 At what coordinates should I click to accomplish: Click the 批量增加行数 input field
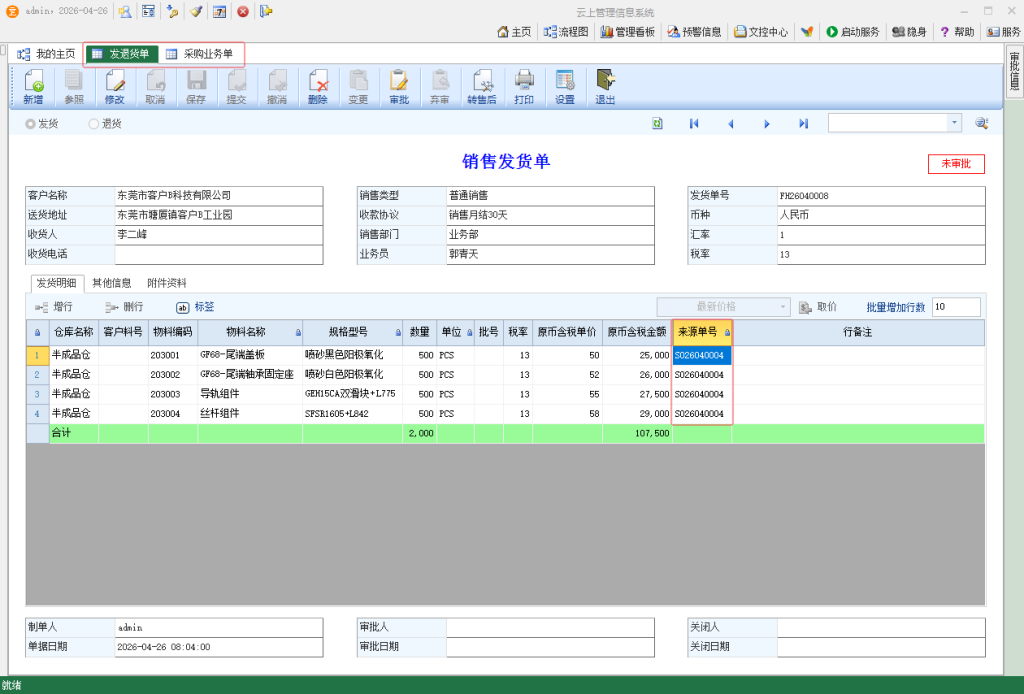(955, 307)
